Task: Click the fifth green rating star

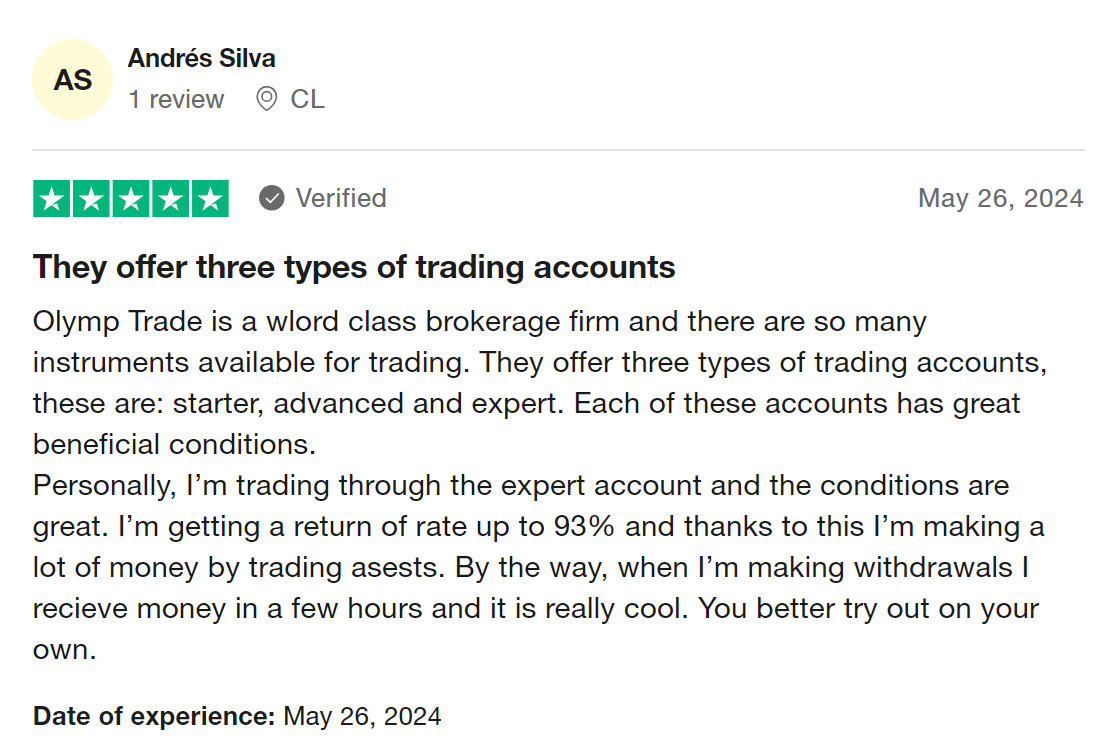Action: tap(210, 199)
